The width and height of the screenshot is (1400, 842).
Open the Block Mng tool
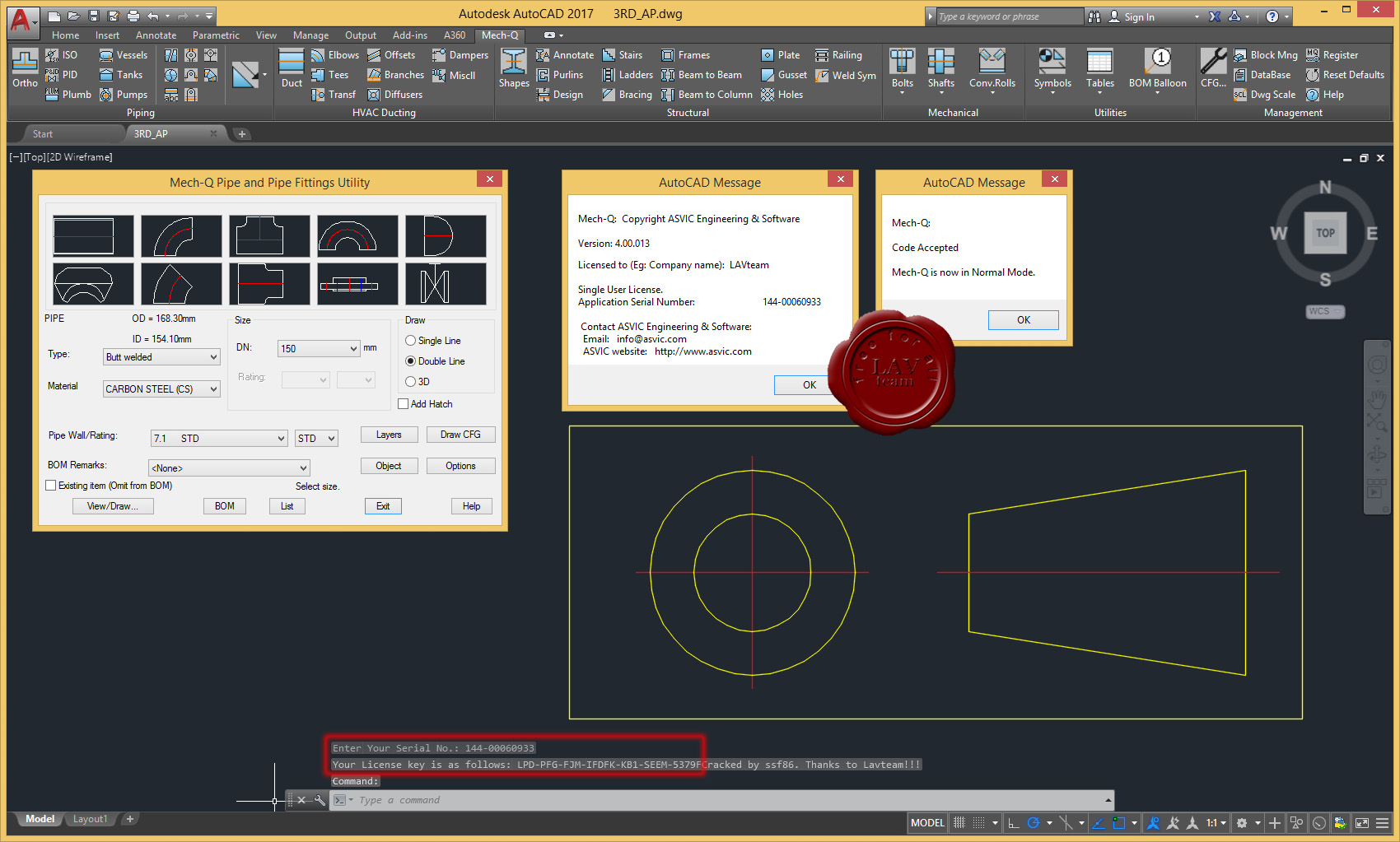coord(1266,55)
